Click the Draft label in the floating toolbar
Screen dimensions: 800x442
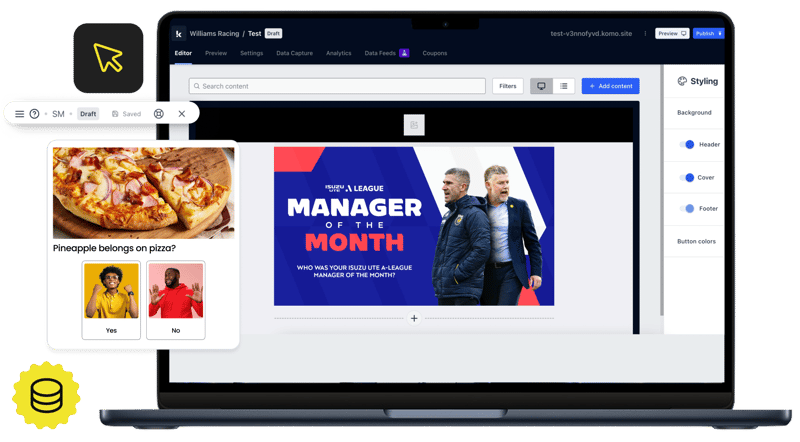point(88,114)
